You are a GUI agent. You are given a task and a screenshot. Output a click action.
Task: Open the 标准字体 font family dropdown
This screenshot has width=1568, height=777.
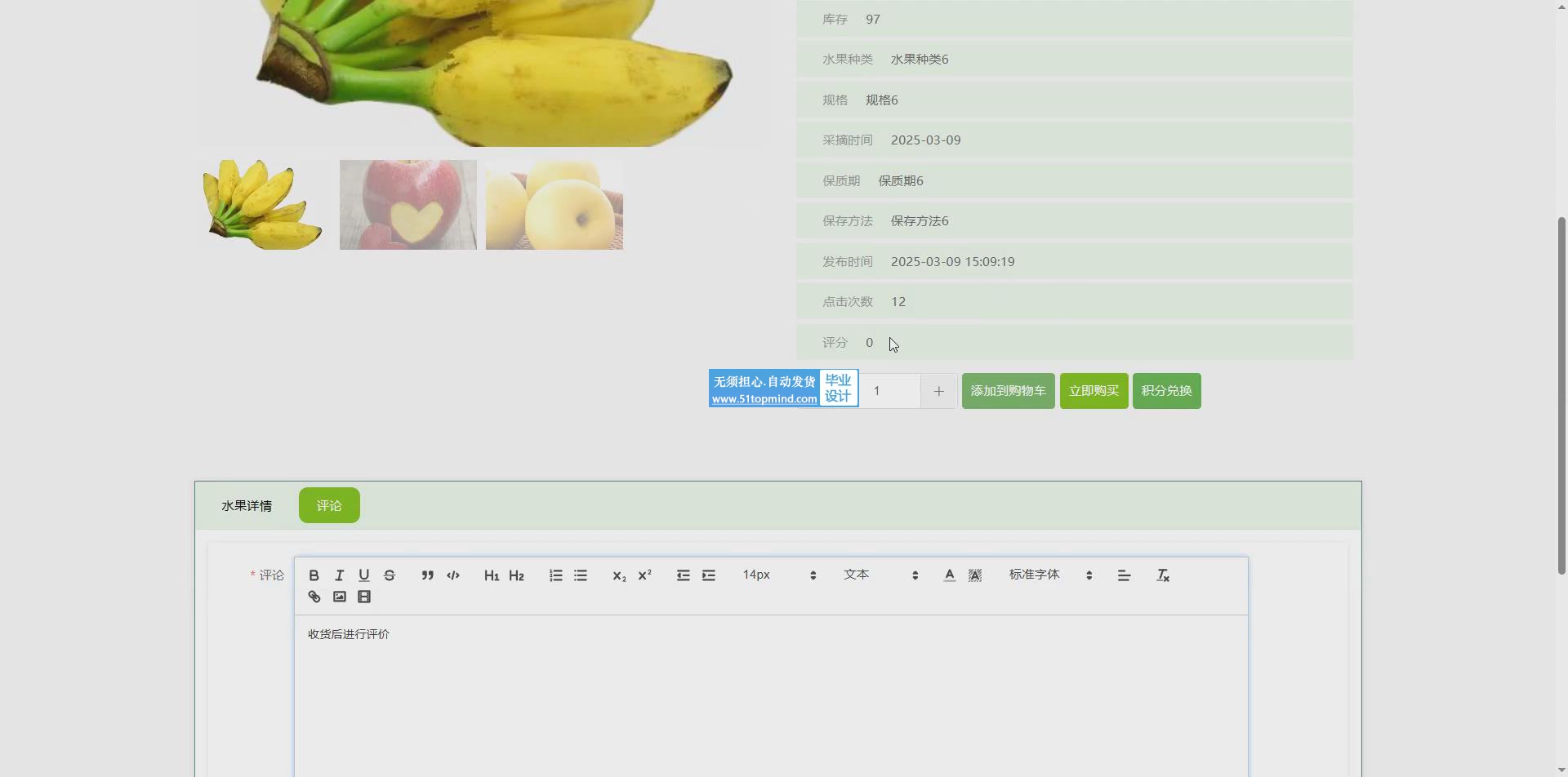(1050, 575)
